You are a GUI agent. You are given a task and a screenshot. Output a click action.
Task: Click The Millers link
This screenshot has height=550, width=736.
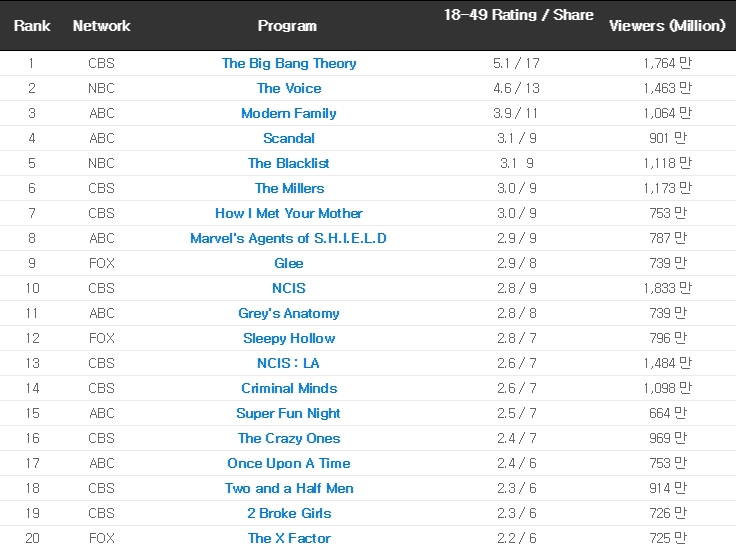(289, 188)
